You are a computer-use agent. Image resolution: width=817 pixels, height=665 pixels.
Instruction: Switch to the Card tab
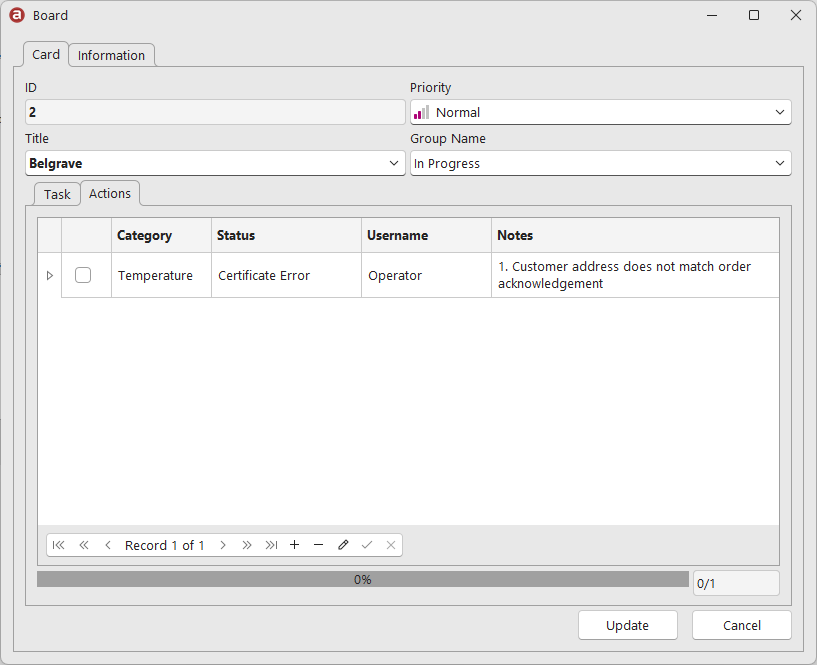46,54
